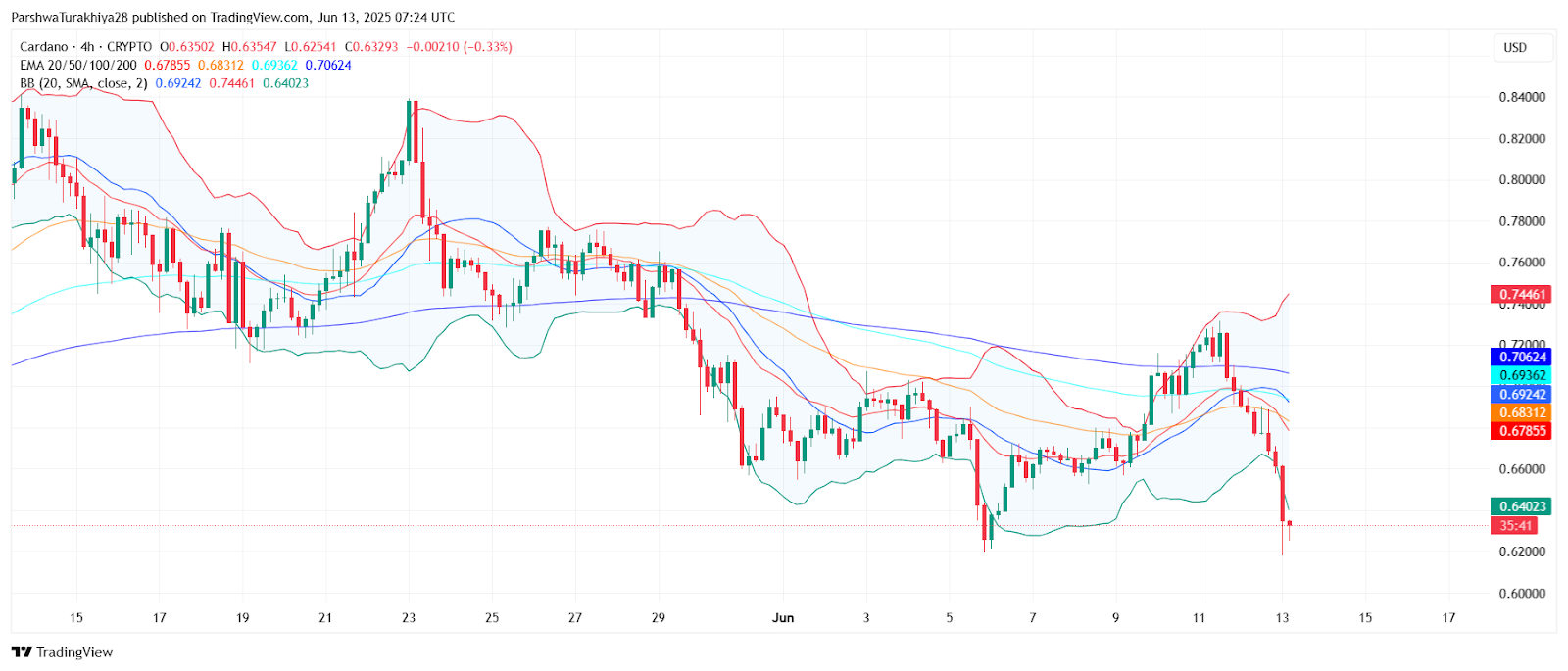
Task: Click the Cardano 4h CRYPTO symbol title
Action: click(85, 47)
